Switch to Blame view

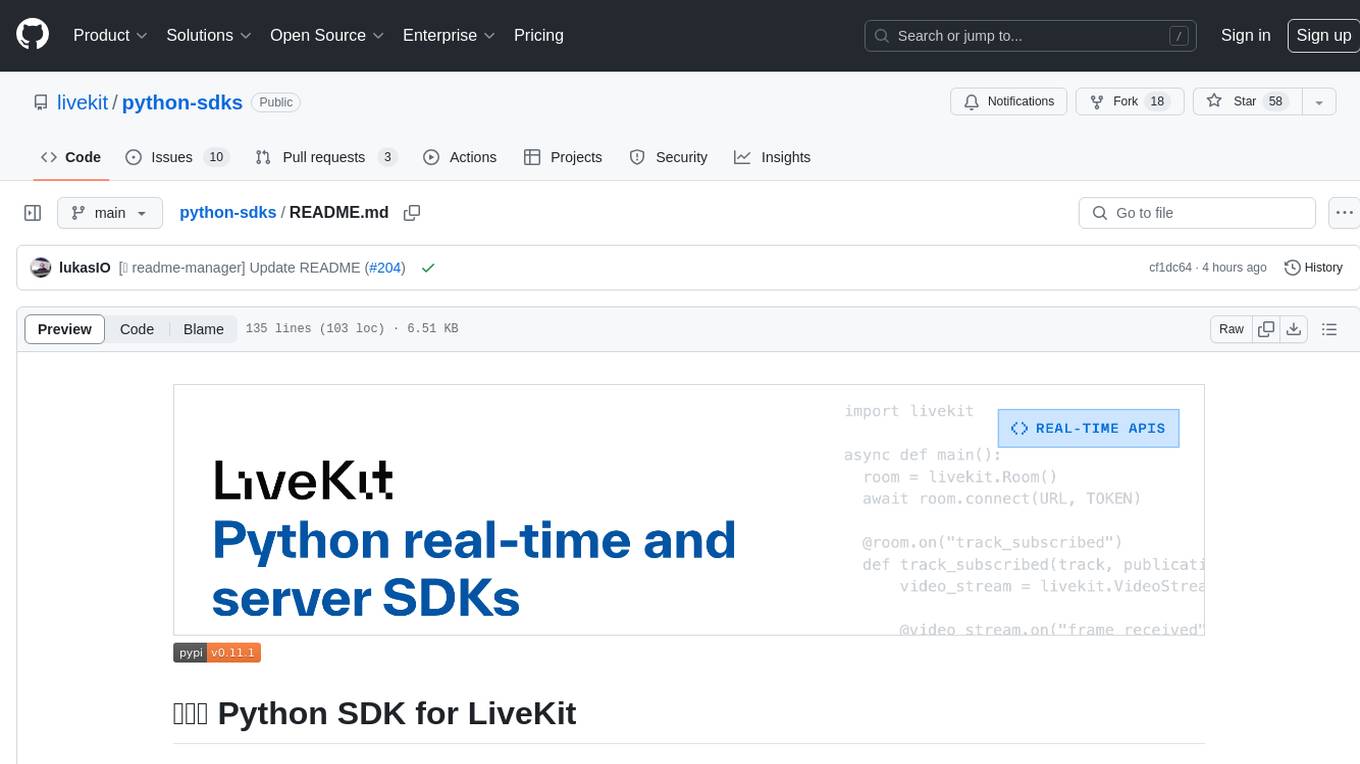tap(203, 329)
